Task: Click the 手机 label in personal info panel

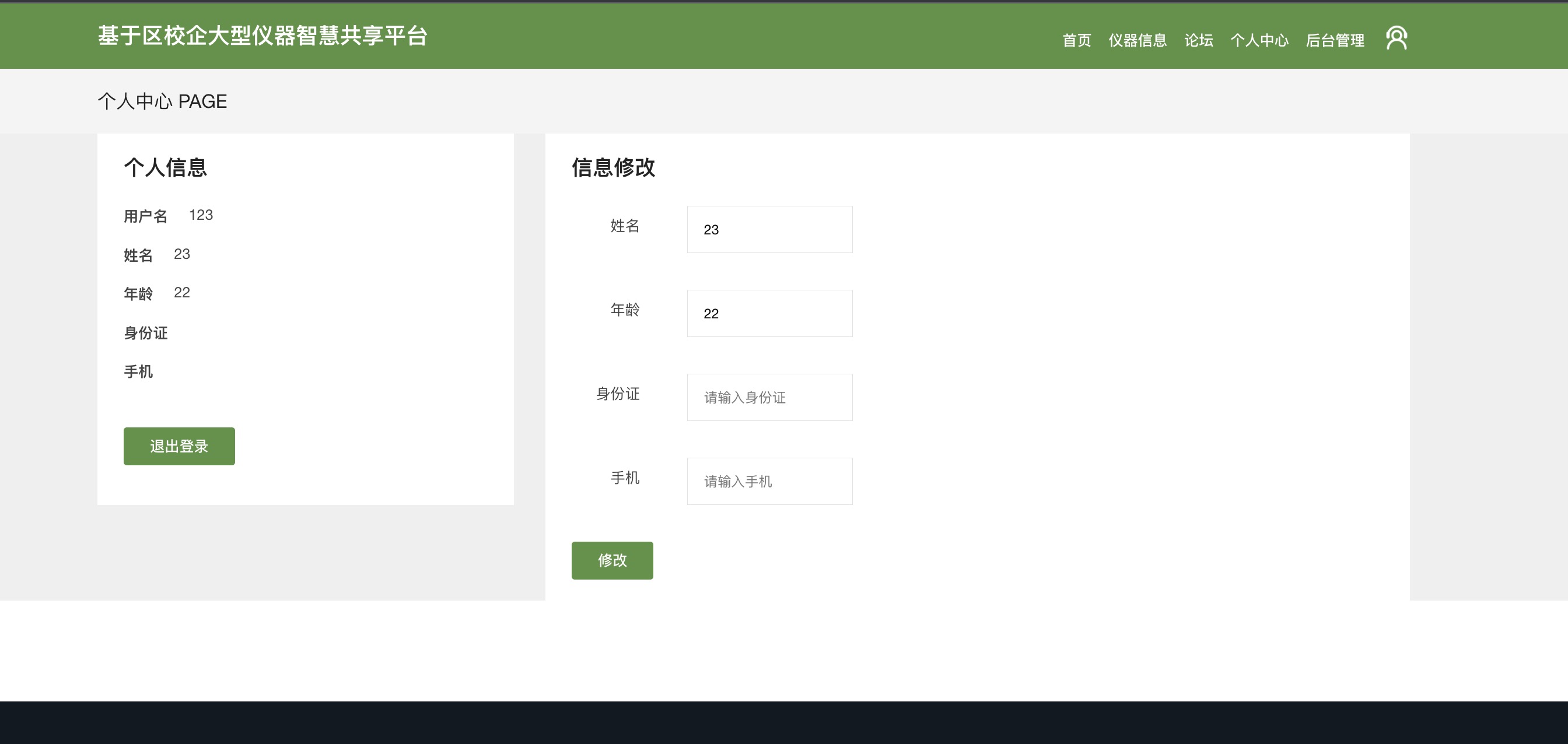Action: coord(138,371)
